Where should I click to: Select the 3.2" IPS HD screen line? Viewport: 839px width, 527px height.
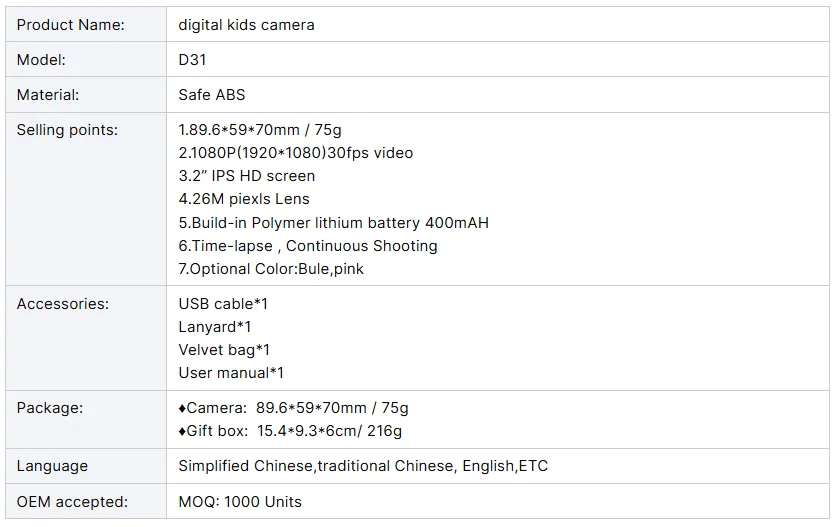tap(247, 176)
